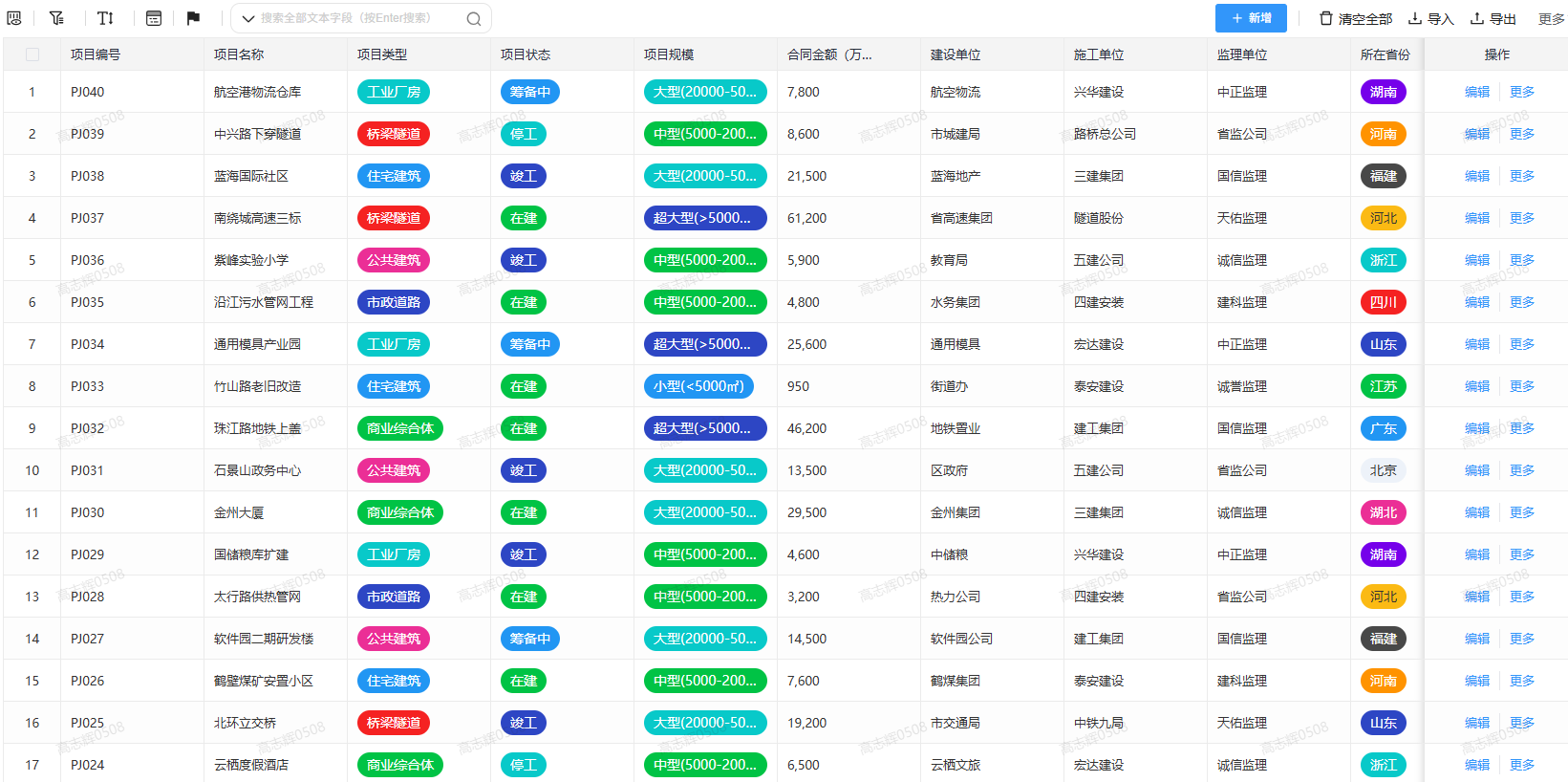Open 更多 actions for row PJ031

[x=1522, y=470]
